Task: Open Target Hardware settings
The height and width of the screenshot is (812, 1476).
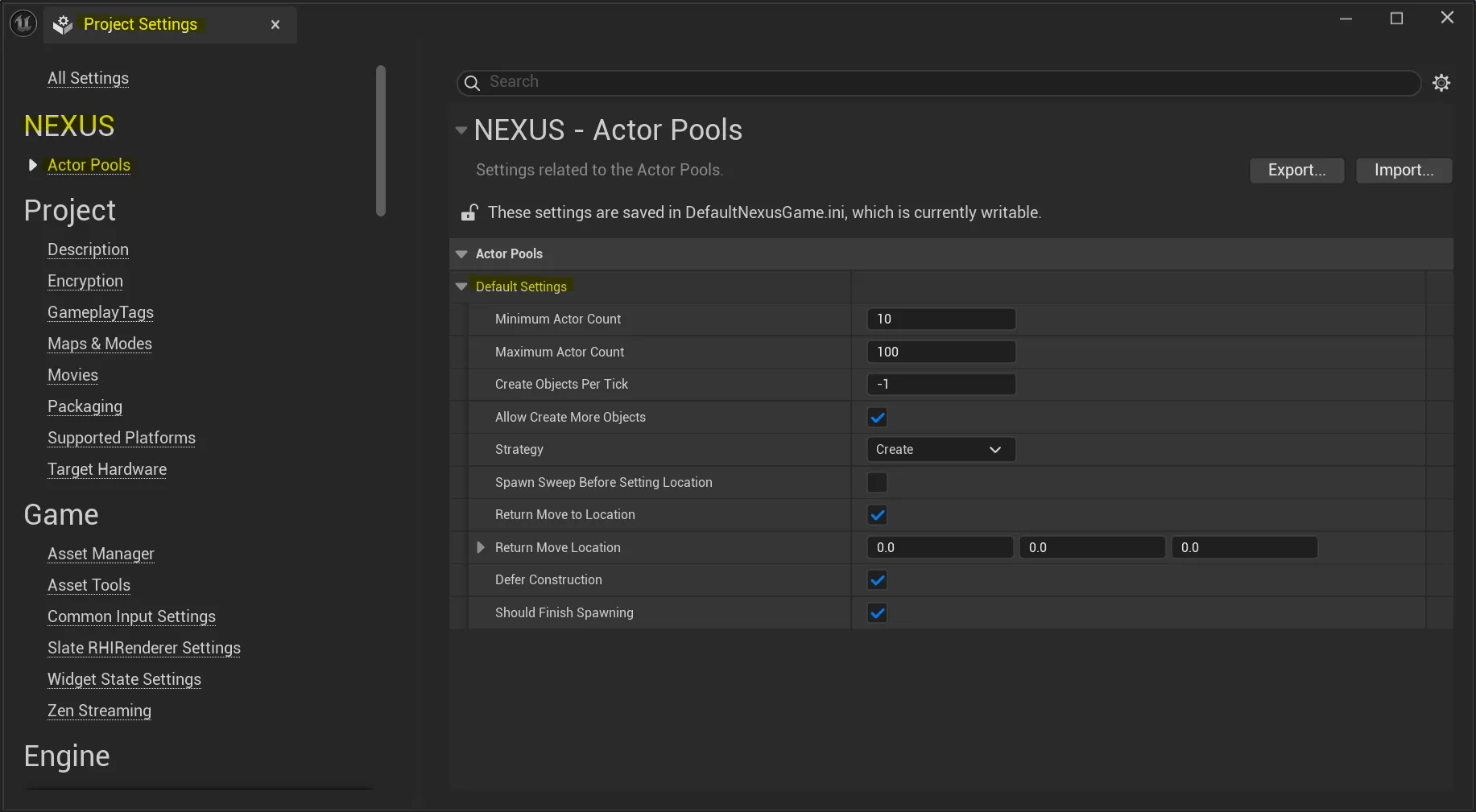Action: point(107,469)
